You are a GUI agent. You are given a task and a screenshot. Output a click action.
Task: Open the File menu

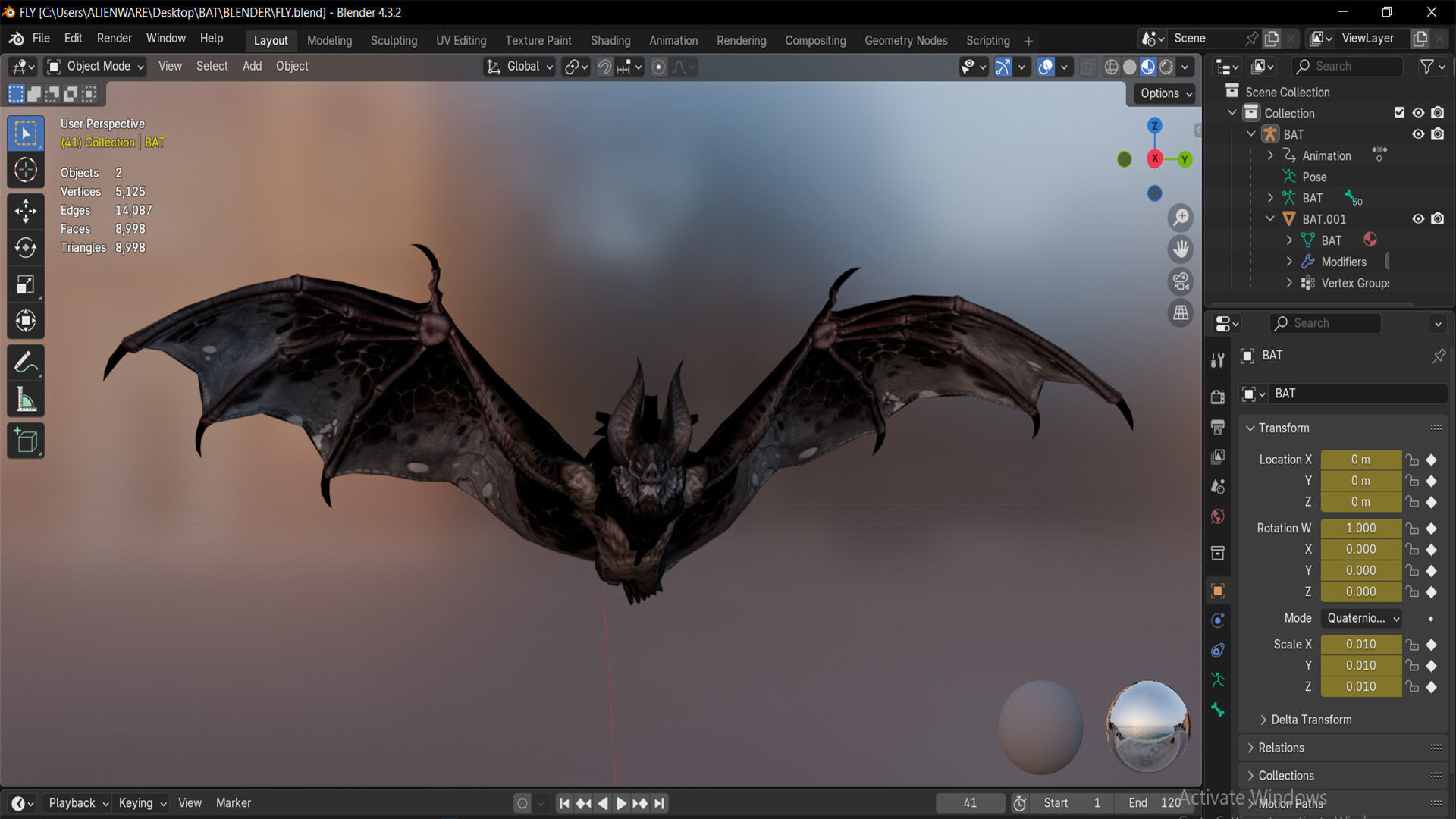click(x=41, y=39)
